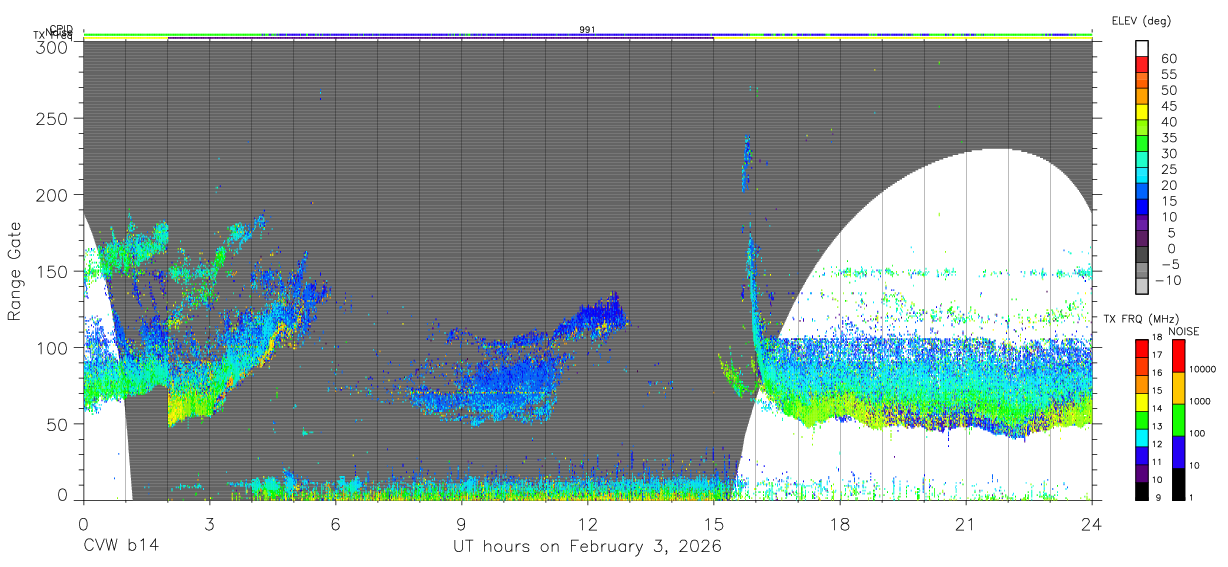Select the orange 45–50 elevation color segment
Screen dimensions: 1228x567
point(1142,97)
